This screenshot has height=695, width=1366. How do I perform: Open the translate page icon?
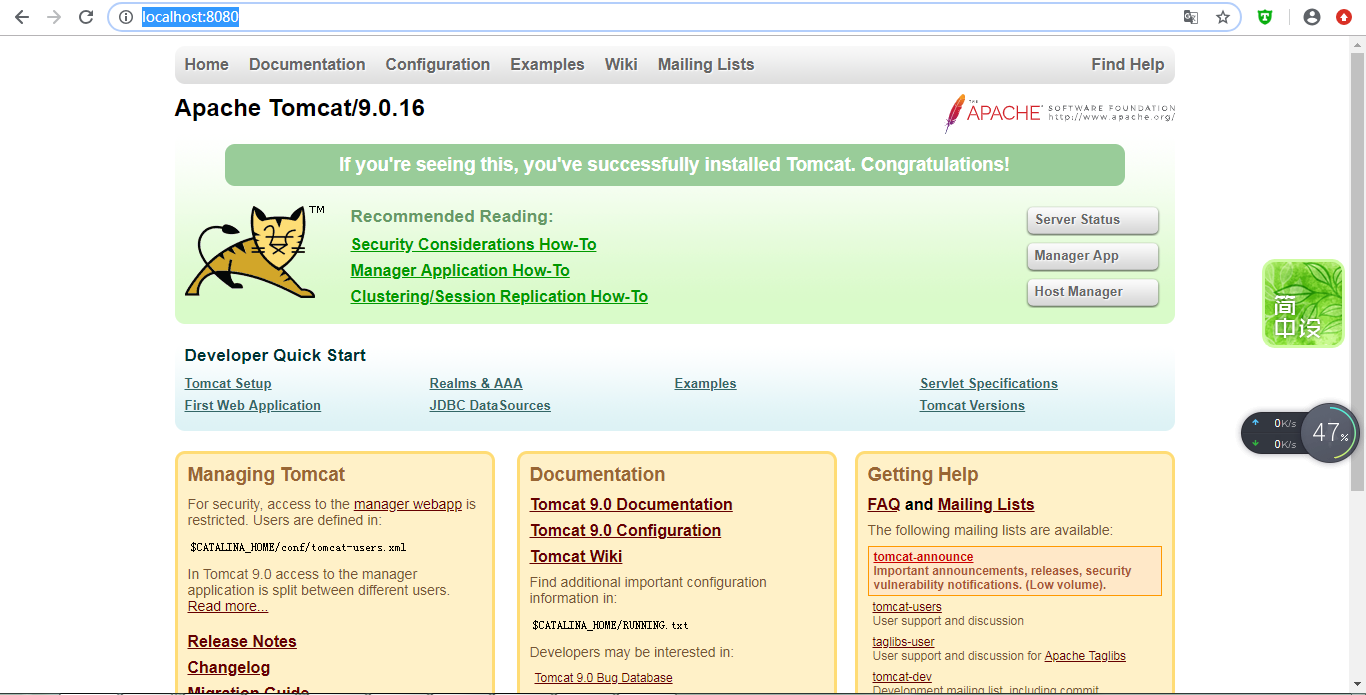point(1191,17)
